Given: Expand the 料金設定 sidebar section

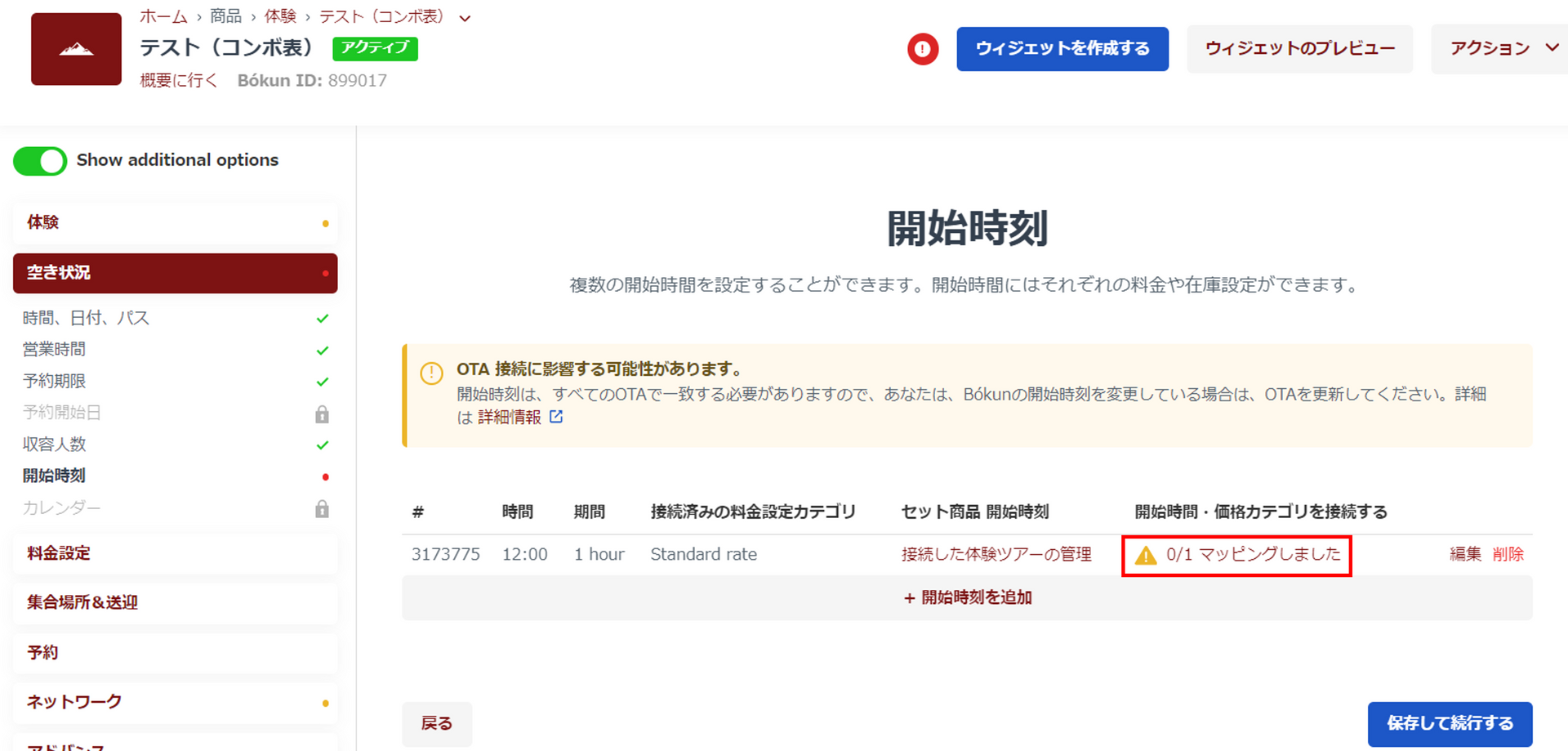Looking at the screenshot, I should tap(175, 553).
